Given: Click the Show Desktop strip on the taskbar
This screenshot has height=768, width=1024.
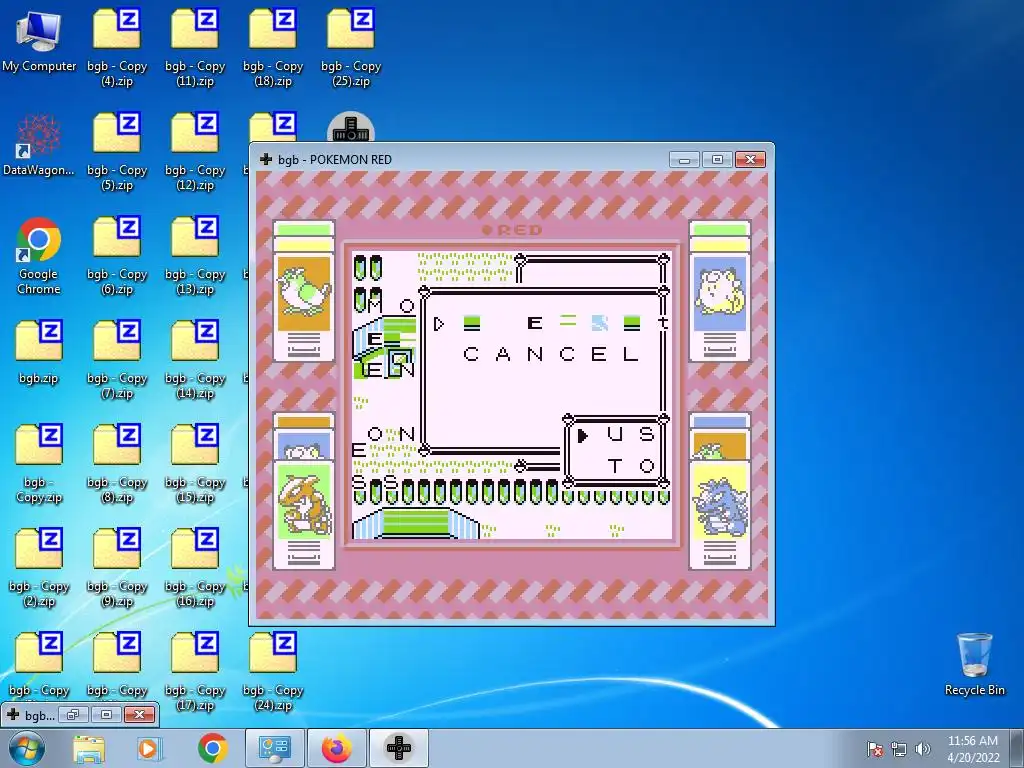Looking at the screenshot, I should coord(1017,748).
